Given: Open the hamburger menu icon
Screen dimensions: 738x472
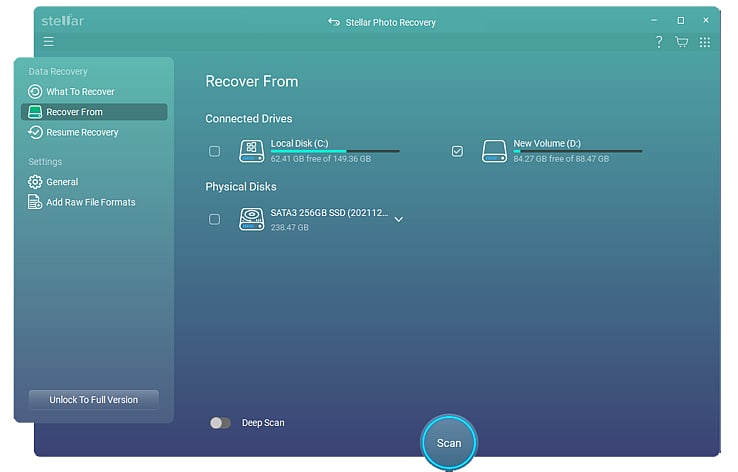Looking at the screenshot, I should [x=48, y=42].
